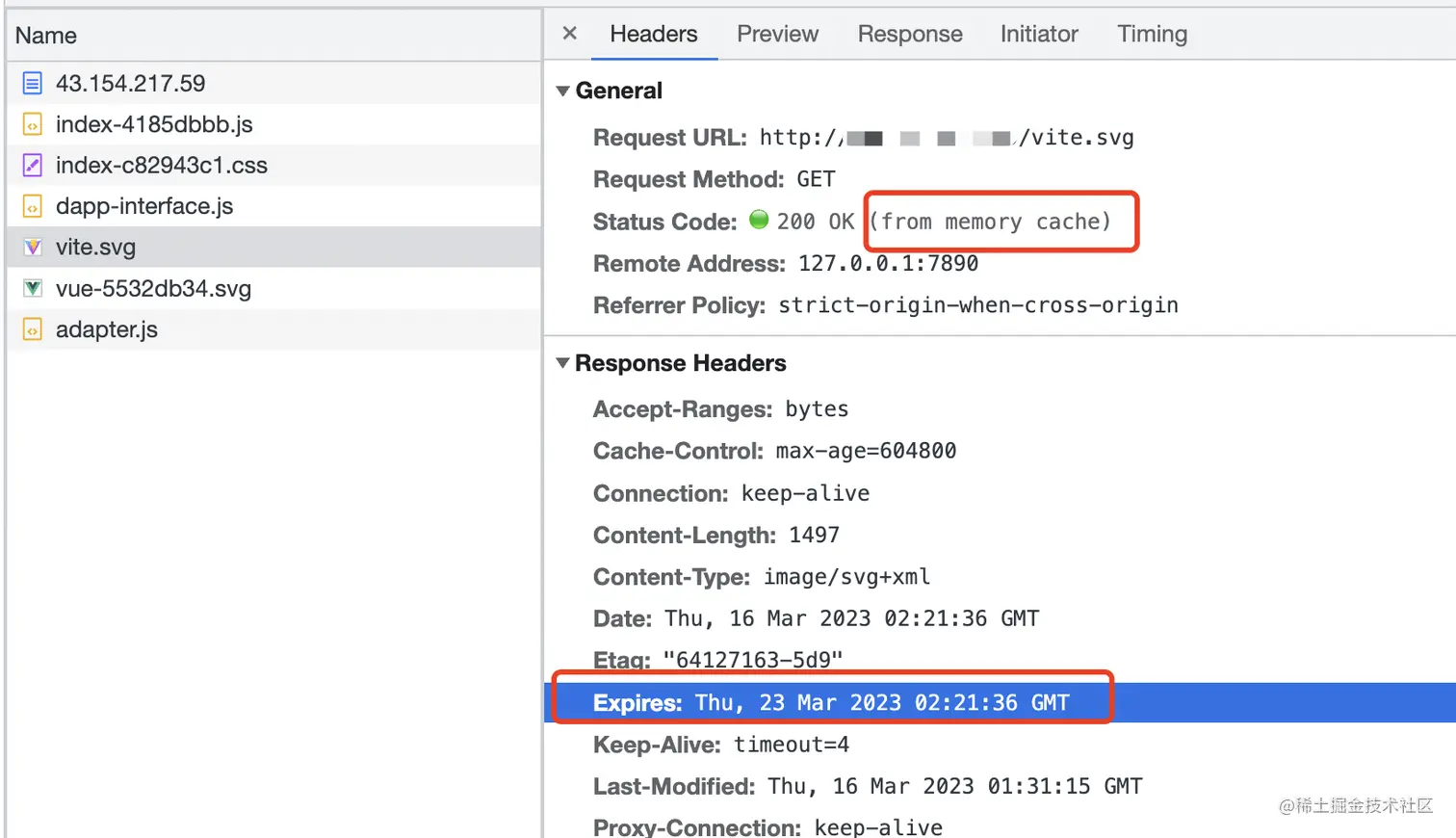Click the Proxy-Connection header row

click(1000, 827)
